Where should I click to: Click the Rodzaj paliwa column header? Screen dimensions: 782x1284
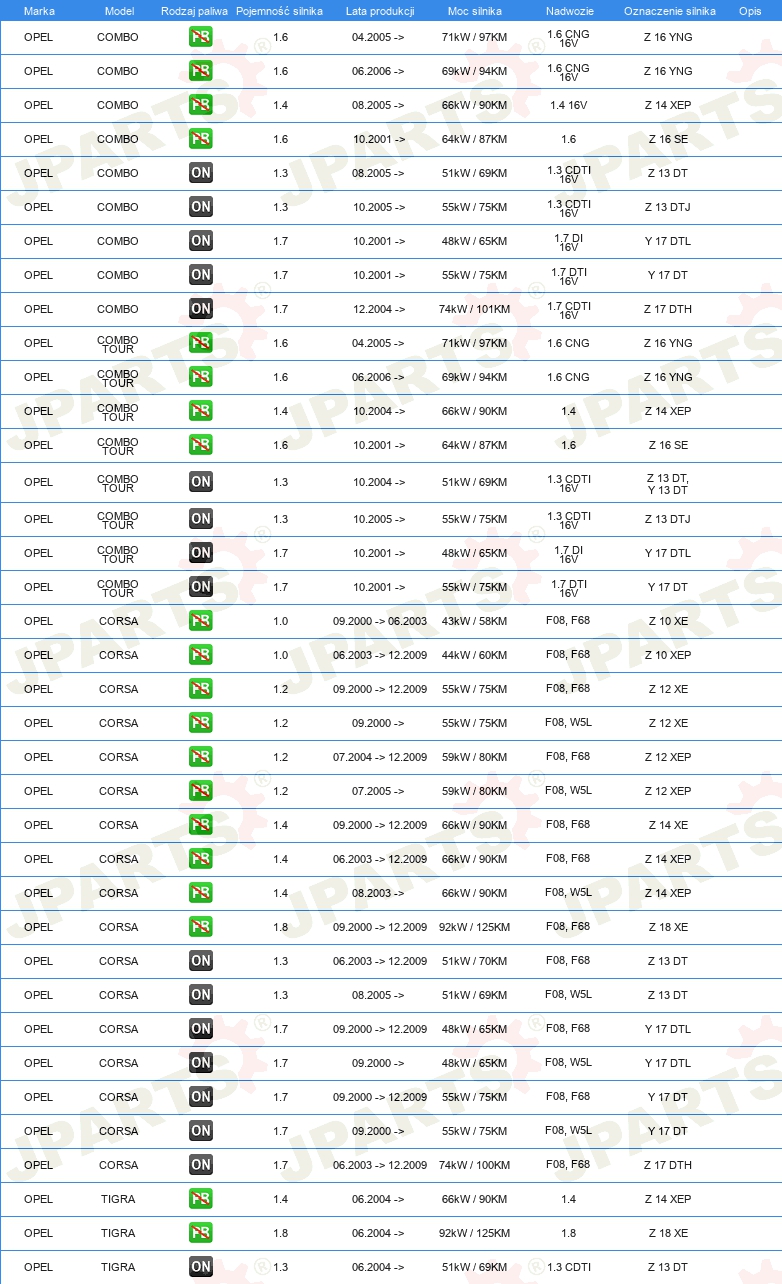(194, 11)
